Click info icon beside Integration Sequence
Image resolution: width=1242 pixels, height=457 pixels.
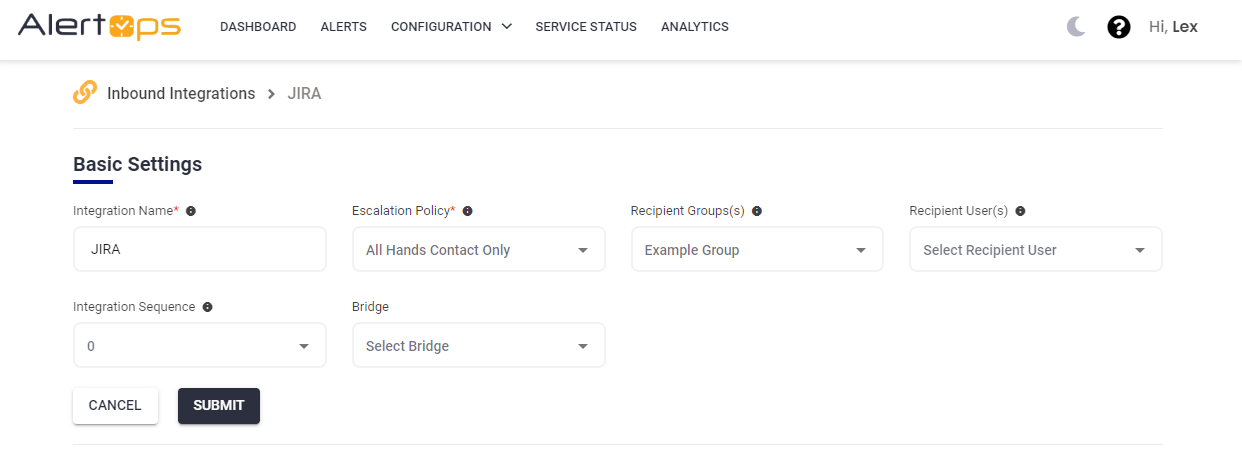207,307
